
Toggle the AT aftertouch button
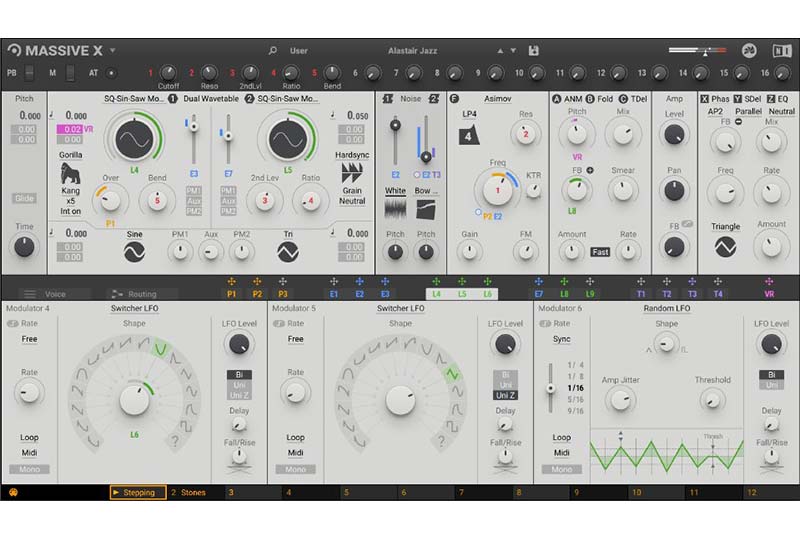(111, 73)
